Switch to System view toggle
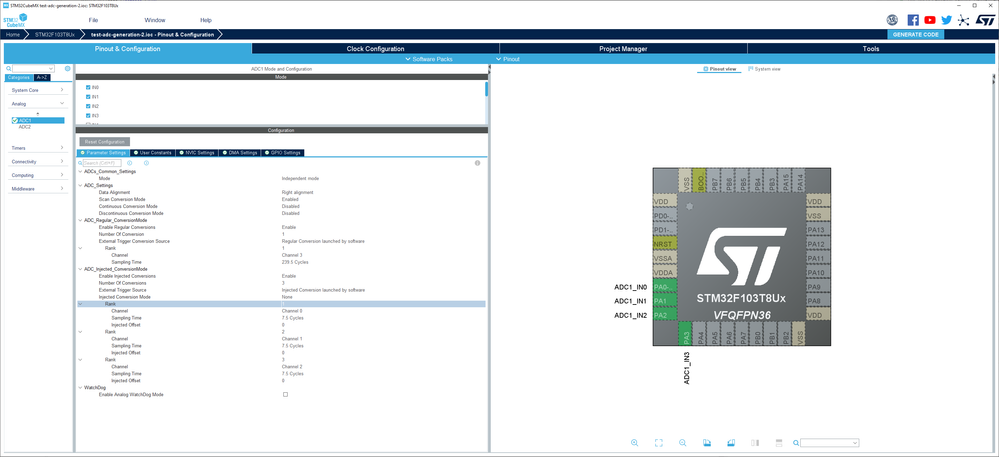 point(764,68)
